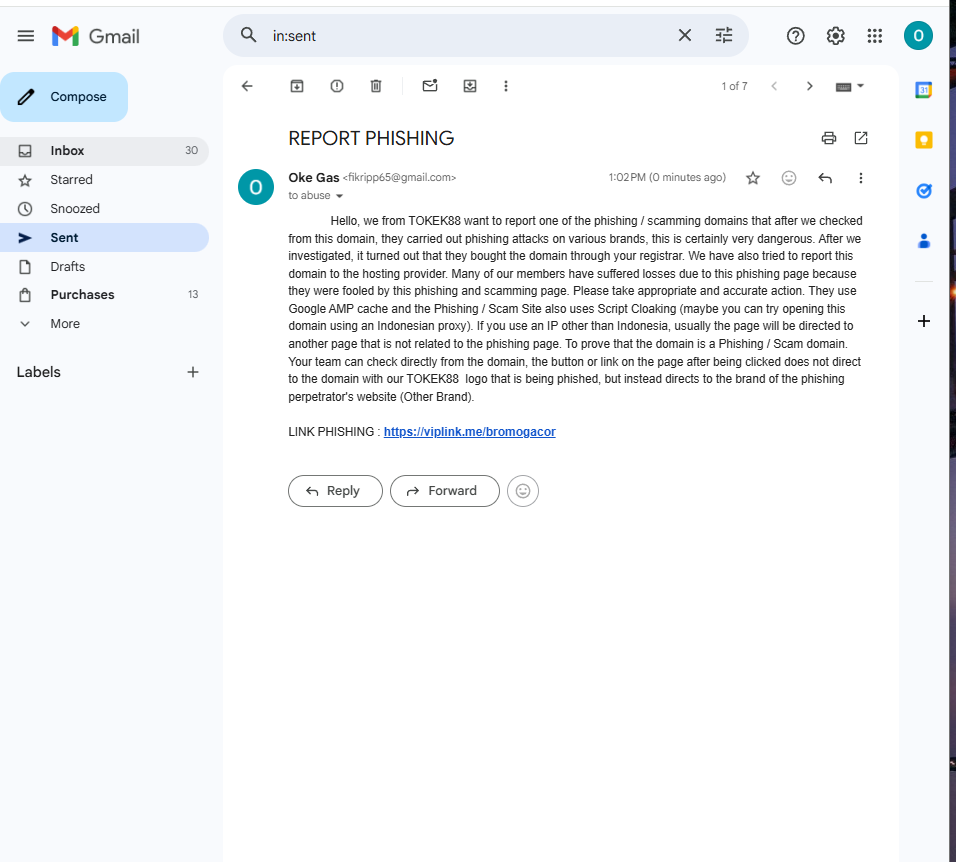The width and height of the screenshot is (956, 862).
Task: Add emoji reaction in message header
Action: tap(789, 178)
